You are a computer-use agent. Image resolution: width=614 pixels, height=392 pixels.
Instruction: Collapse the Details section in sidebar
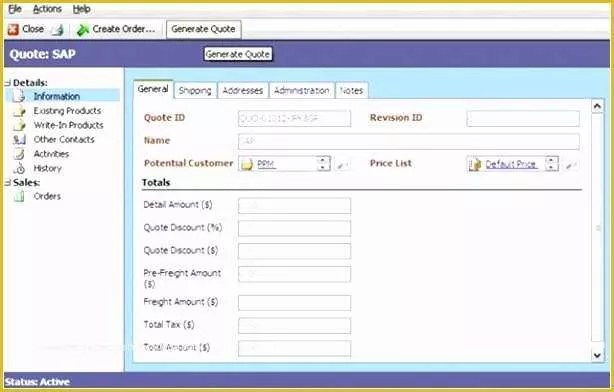(8, 83)
